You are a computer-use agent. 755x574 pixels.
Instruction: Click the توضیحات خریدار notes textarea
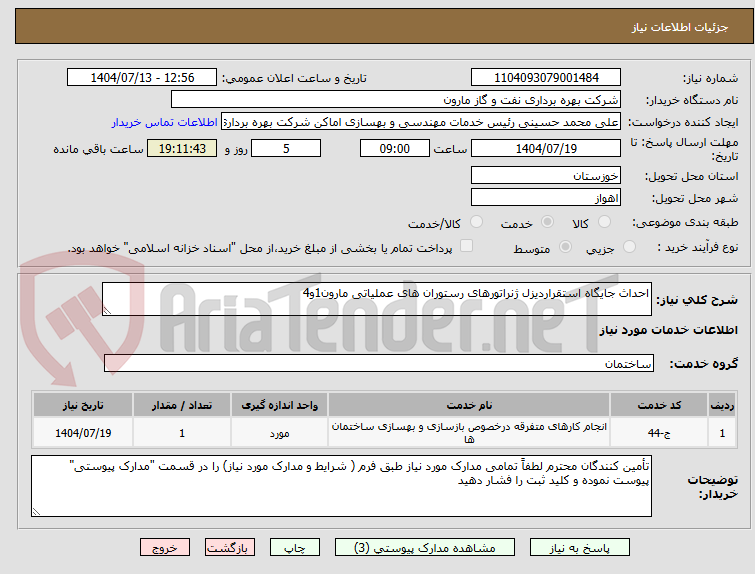pos(341,486)
